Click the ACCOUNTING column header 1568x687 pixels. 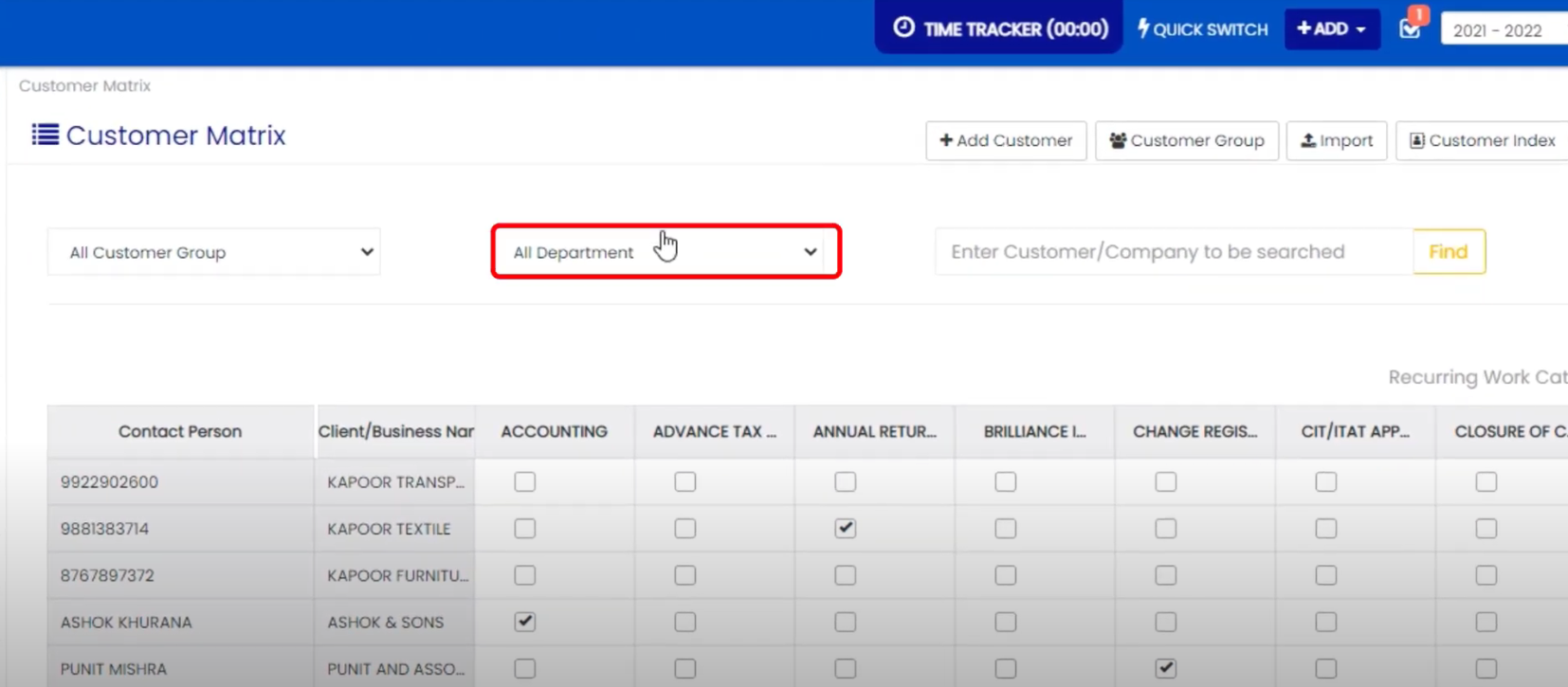pos(555,431)
